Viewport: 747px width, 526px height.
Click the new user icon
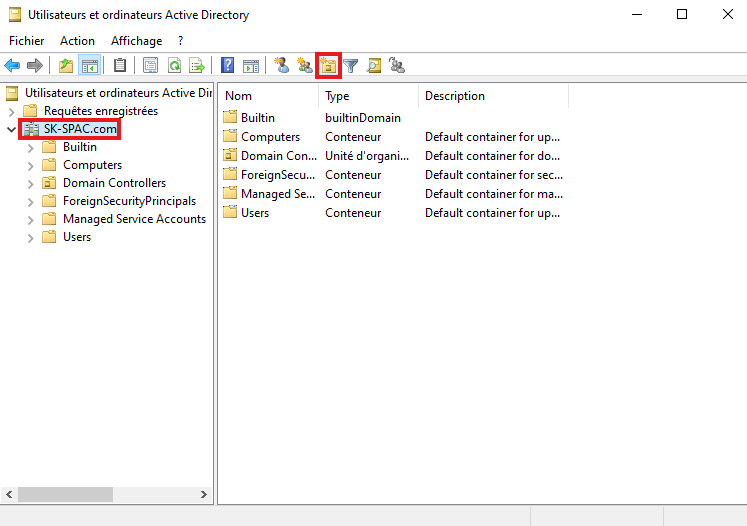pyautogui.click(x=282, y=66)
